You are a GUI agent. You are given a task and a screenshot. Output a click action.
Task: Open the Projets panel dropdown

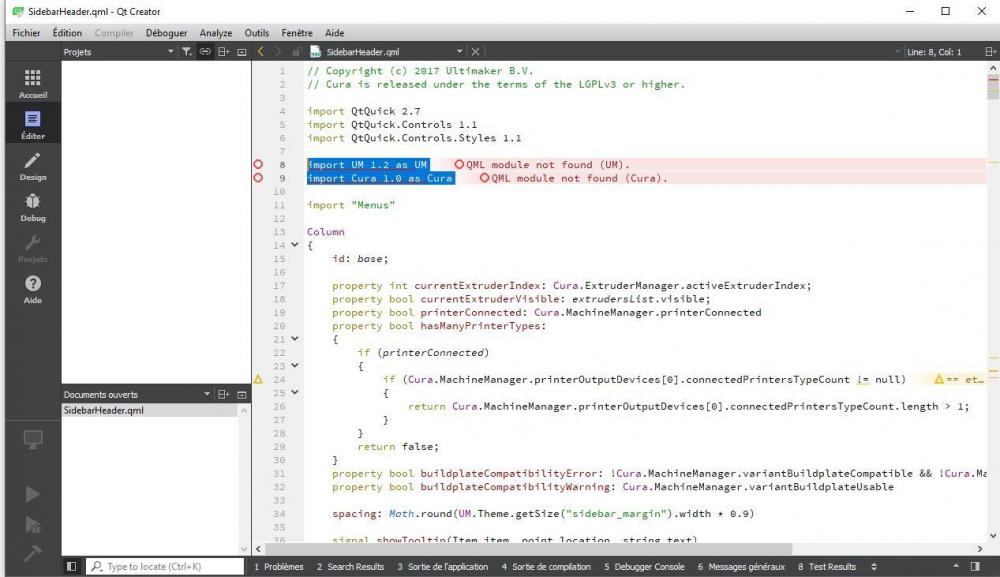tap(170, 52)
